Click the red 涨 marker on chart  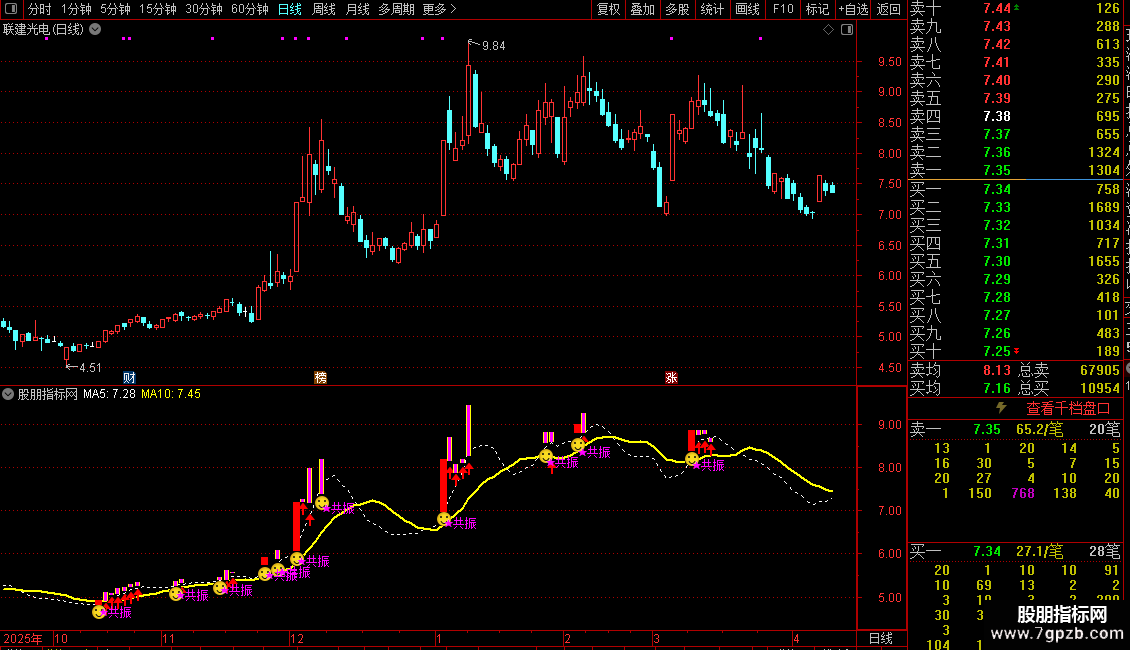[x=671, y=378]
